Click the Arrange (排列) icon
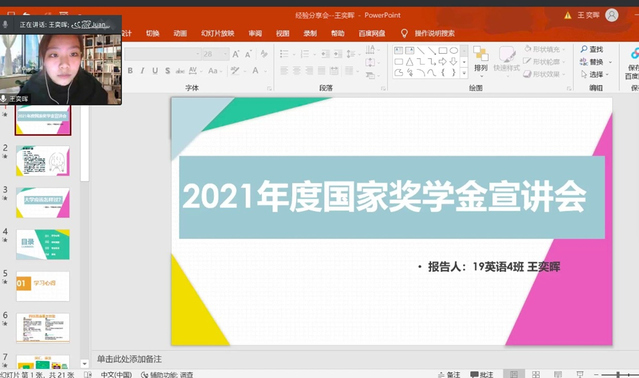 click(481, 59)
